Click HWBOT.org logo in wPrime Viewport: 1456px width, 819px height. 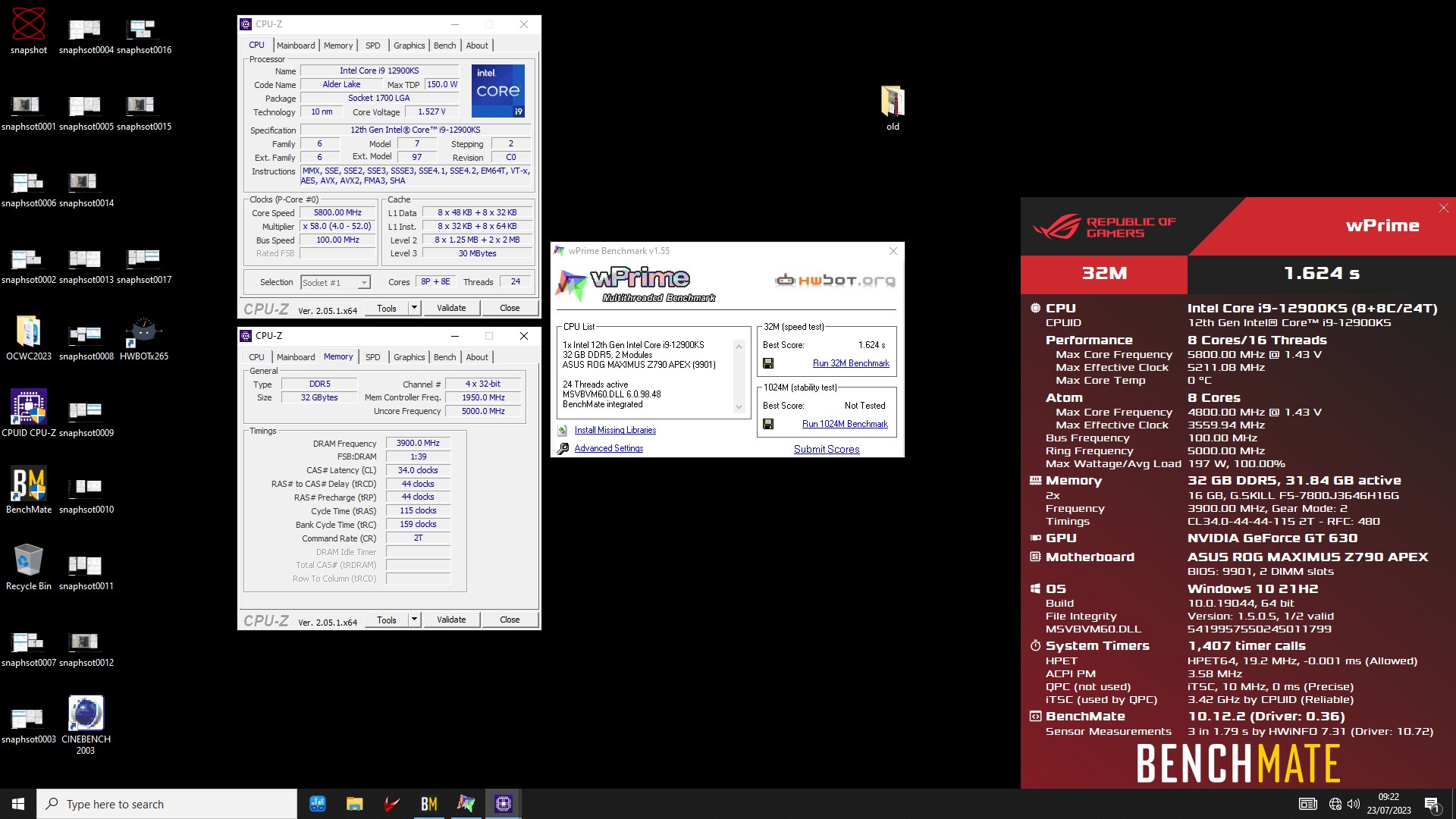pos(835,281)
